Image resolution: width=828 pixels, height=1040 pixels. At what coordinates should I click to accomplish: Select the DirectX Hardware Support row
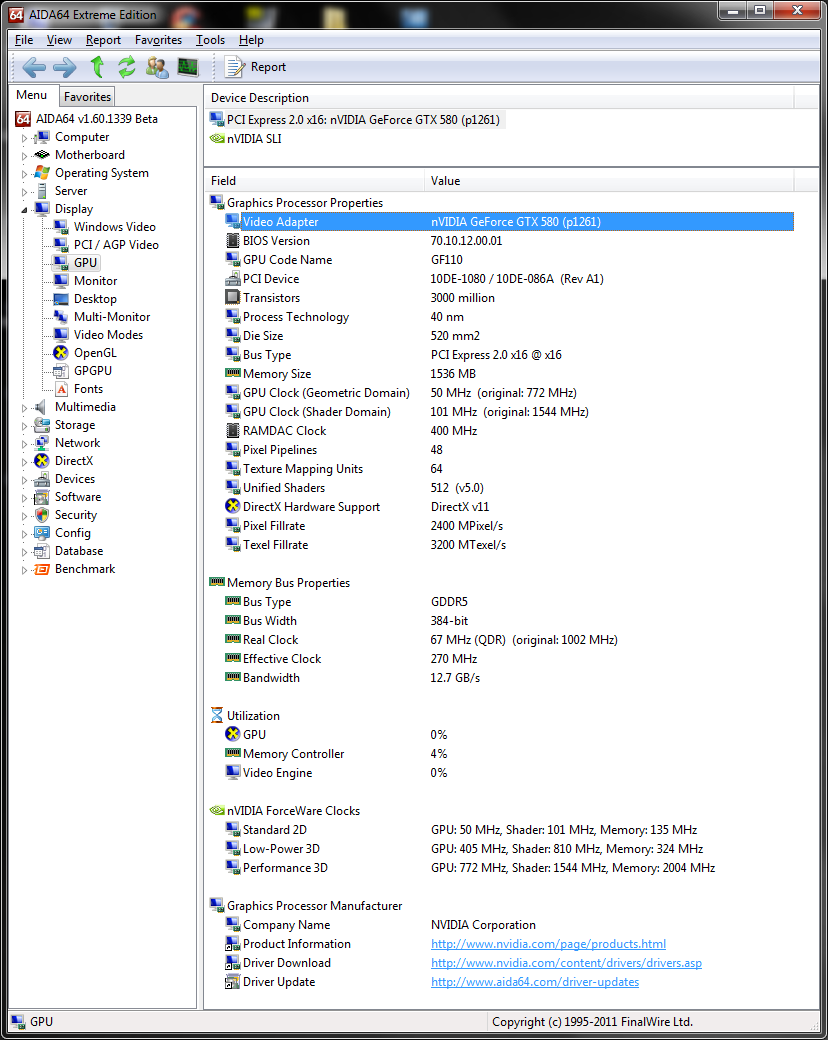click(x=508, y=507)
